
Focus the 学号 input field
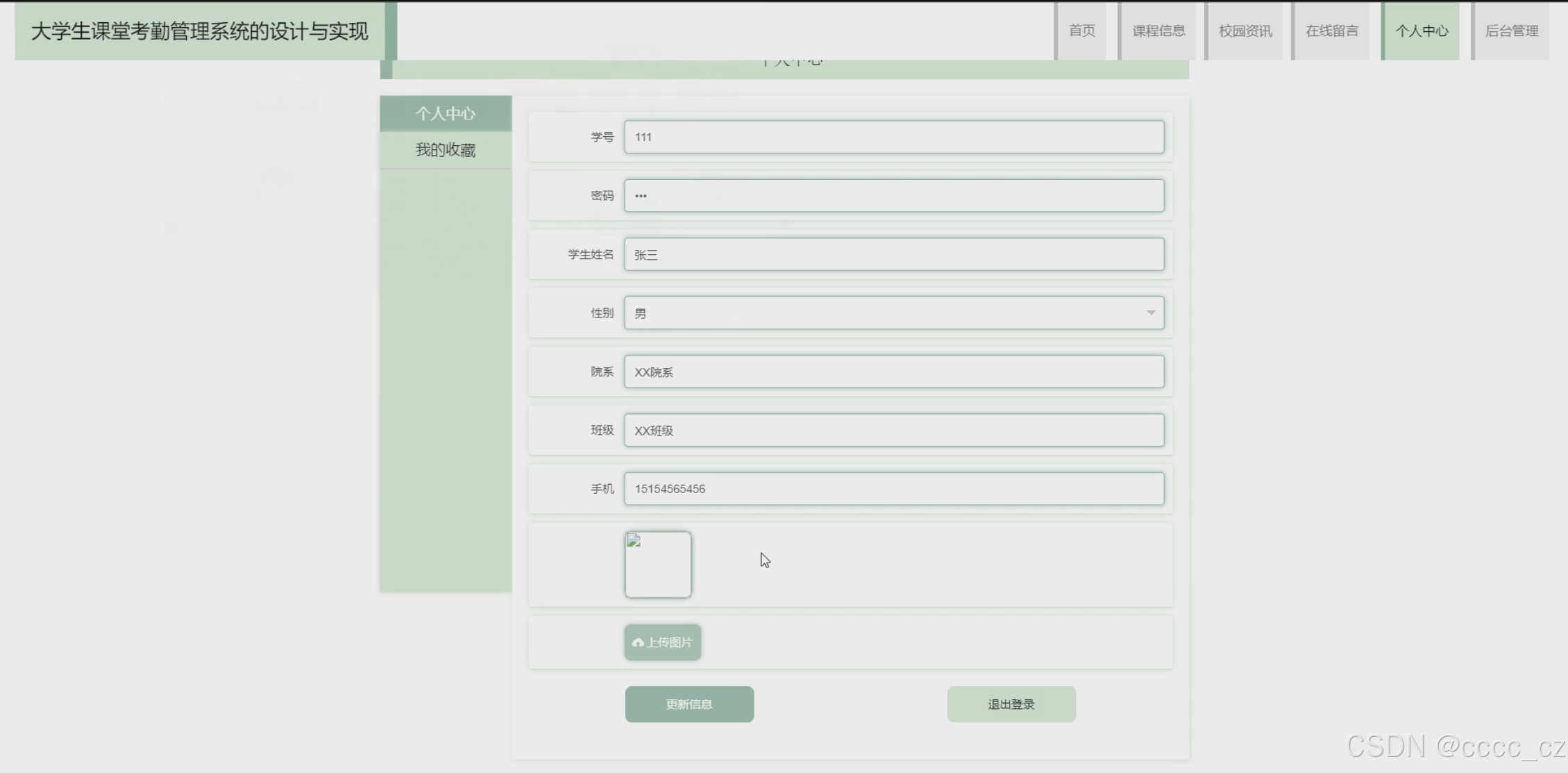point(894,137)
